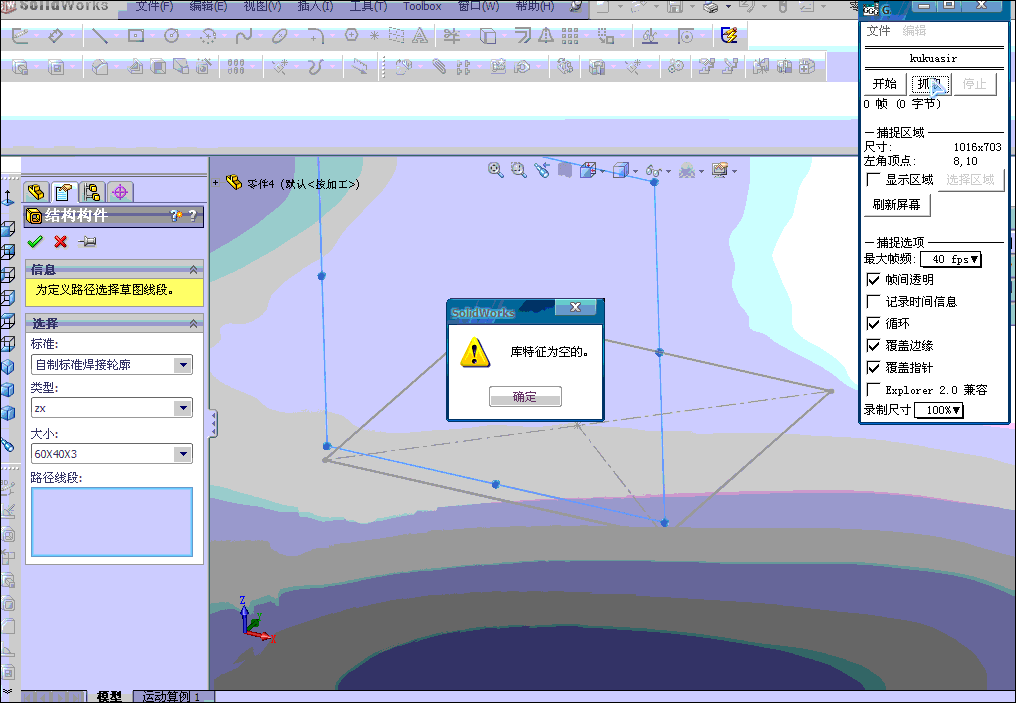Click the Zoom to Area icon
This screenshot has width=1016, height=703.
(x=518, y=170)
